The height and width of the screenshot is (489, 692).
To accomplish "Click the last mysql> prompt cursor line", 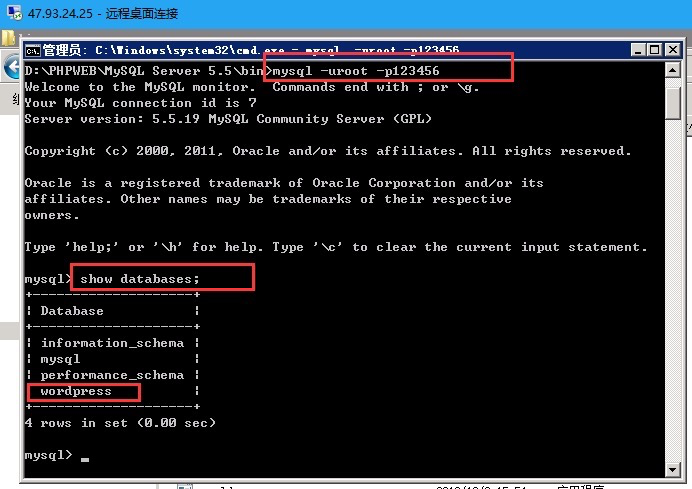I will (56, 455).
